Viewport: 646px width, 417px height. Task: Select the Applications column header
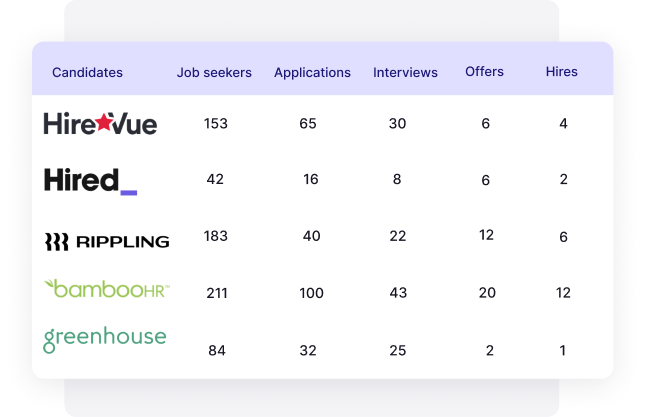tap(312, 72)
